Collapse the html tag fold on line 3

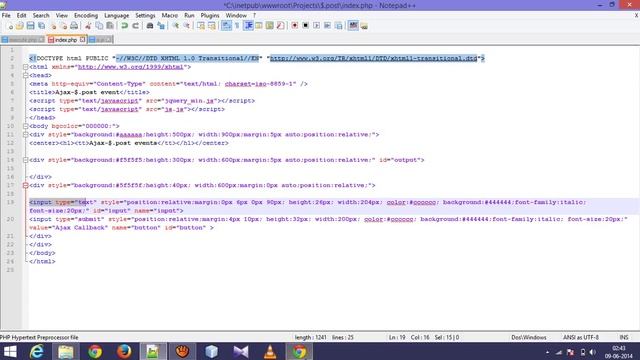25,67
